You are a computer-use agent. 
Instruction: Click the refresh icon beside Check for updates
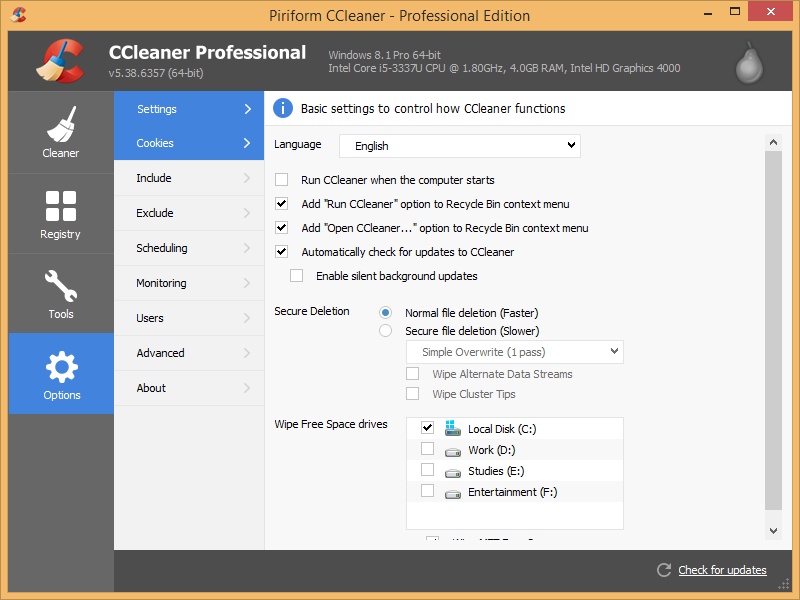pyautogui.click(x=664, y=570)
